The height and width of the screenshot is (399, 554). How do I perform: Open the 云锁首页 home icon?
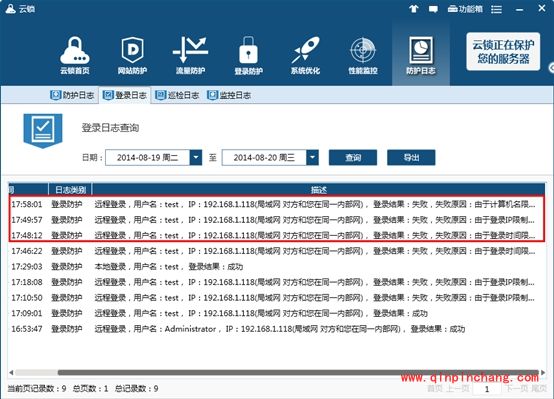click(x=75, y=55)
